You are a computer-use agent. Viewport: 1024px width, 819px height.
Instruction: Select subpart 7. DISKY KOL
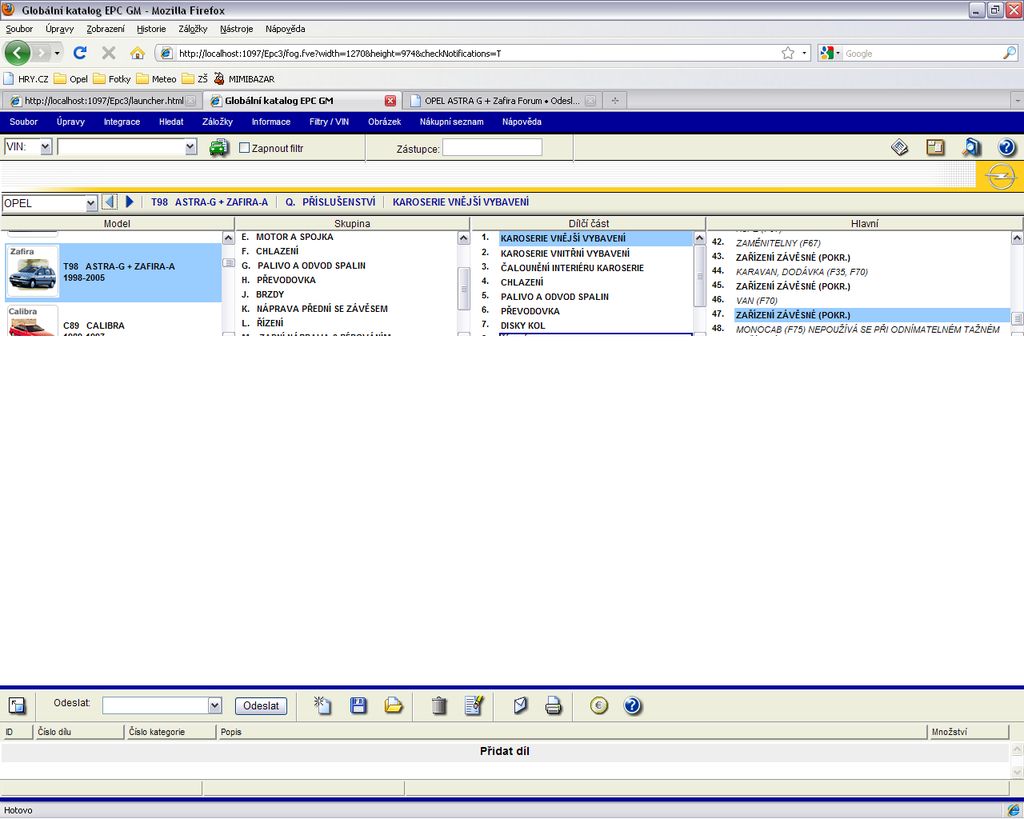(x=522, y=325)
